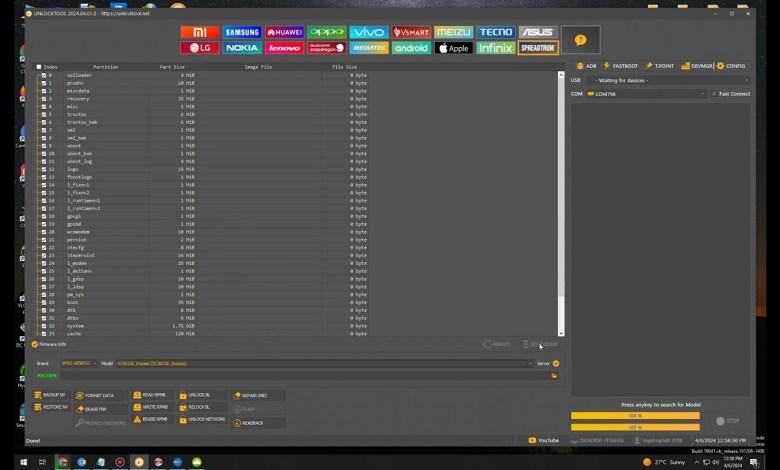
Task: Open the Spreadtrum chipset section
Action: (x=538, y=48)
